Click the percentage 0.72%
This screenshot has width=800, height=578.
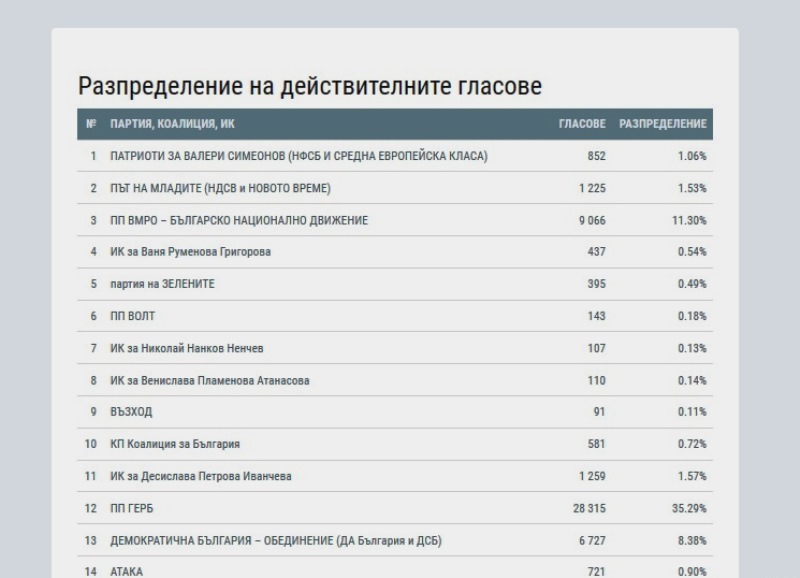click(x=692, y=444)
